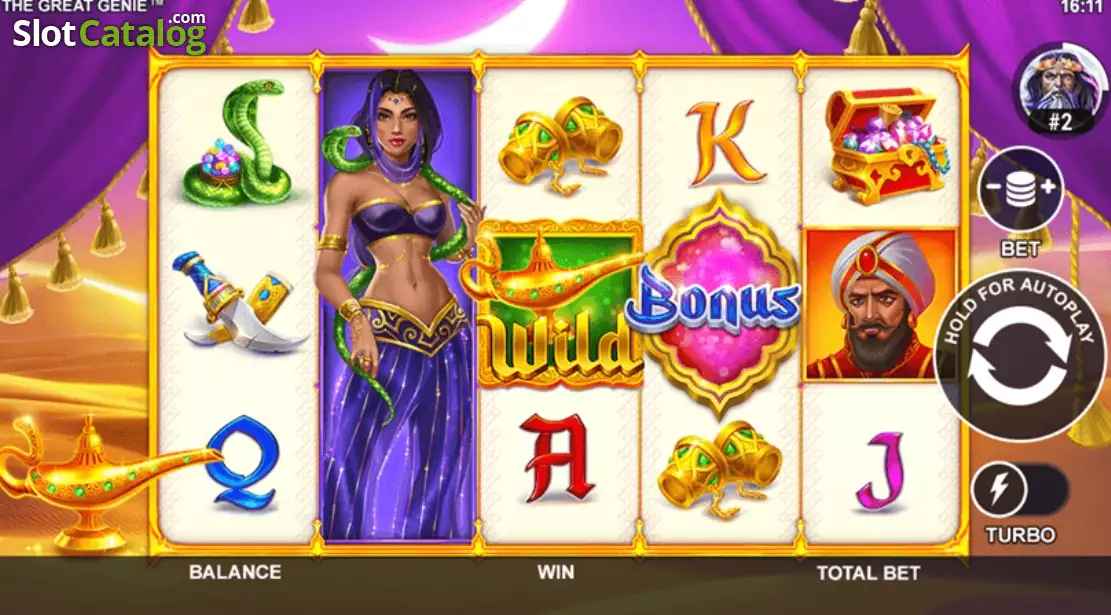Click the spin button with circular arrows
The width and height of the screenshot is (1111, 615).
pyautogui.click(x=1021, y=356)
